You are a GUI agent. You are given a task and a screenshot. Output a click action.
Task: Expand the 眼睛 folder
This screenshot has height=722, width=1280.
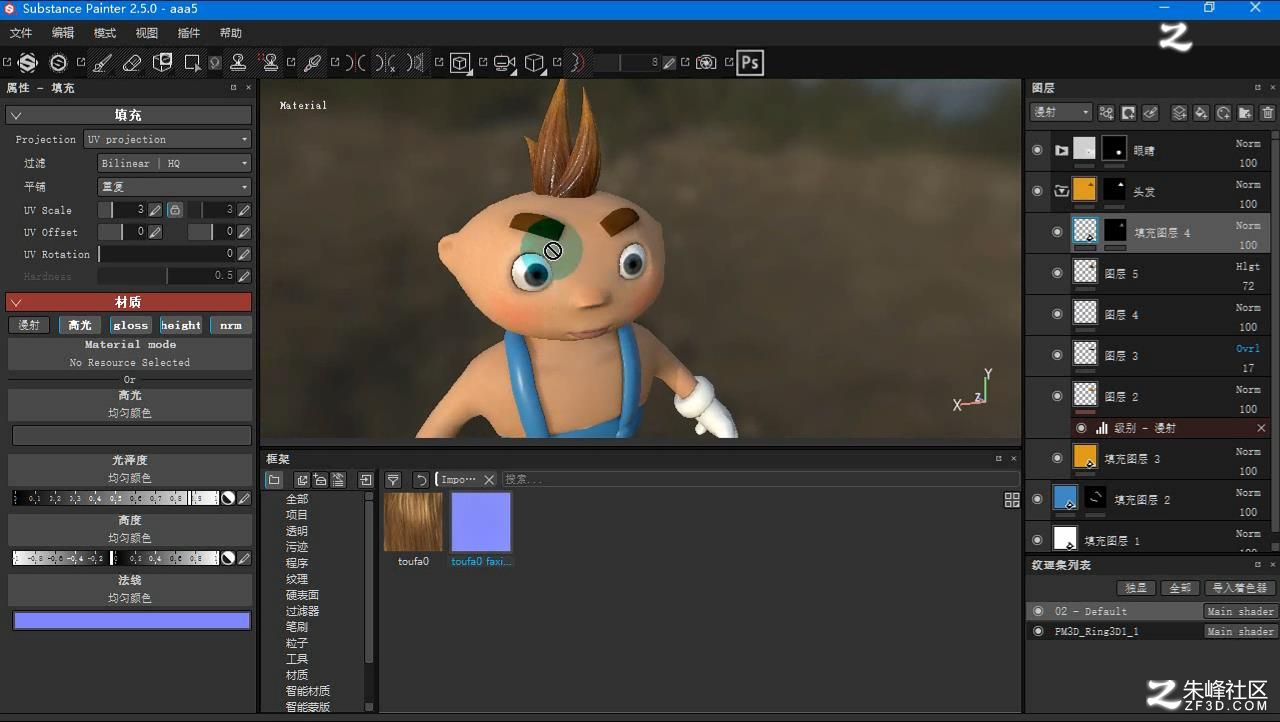click(x=1061, y=150)
